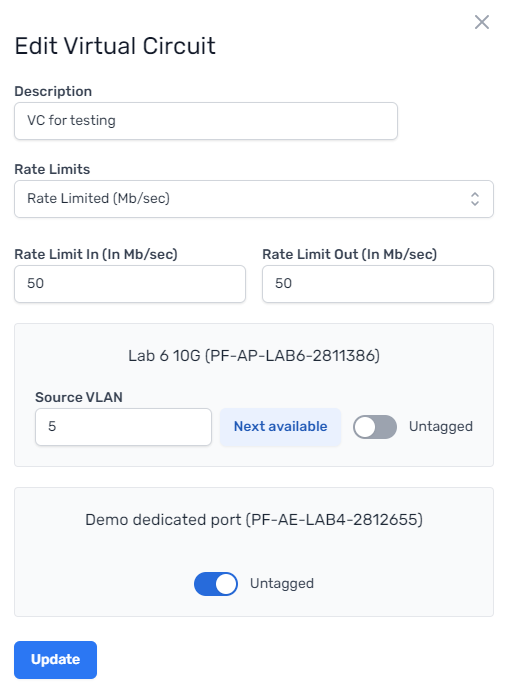Click the Demo dedicated port title text

coord(254,520)
